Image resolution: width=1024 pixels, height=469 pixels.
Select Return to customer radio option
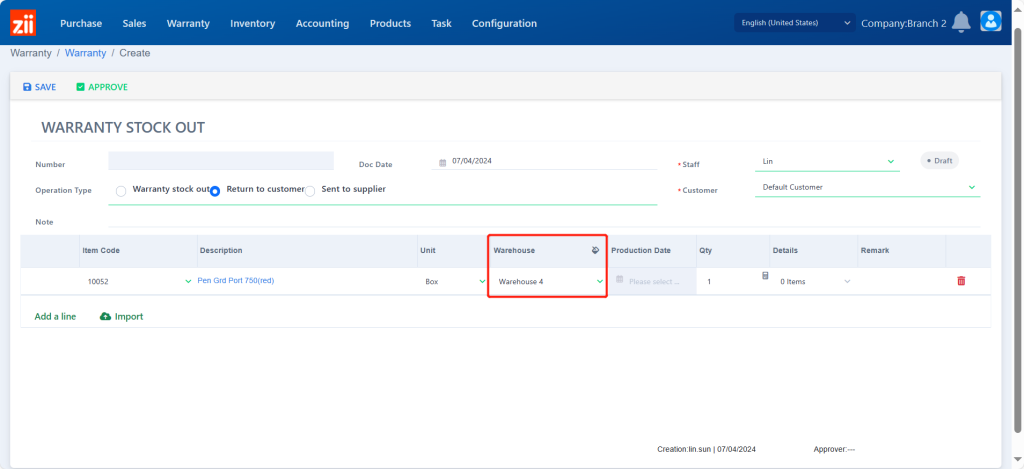tap(215, 191)
